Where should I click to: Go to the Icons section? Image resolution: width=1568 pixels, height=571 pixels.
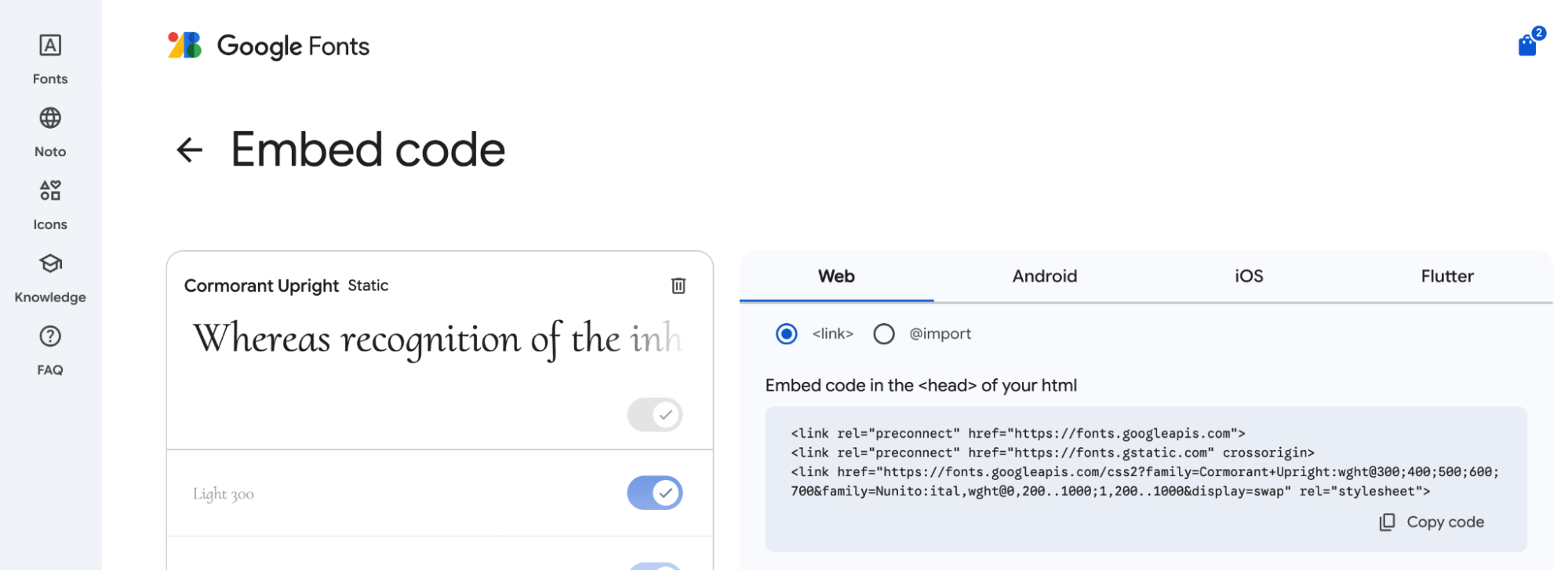tap(50, 205)
